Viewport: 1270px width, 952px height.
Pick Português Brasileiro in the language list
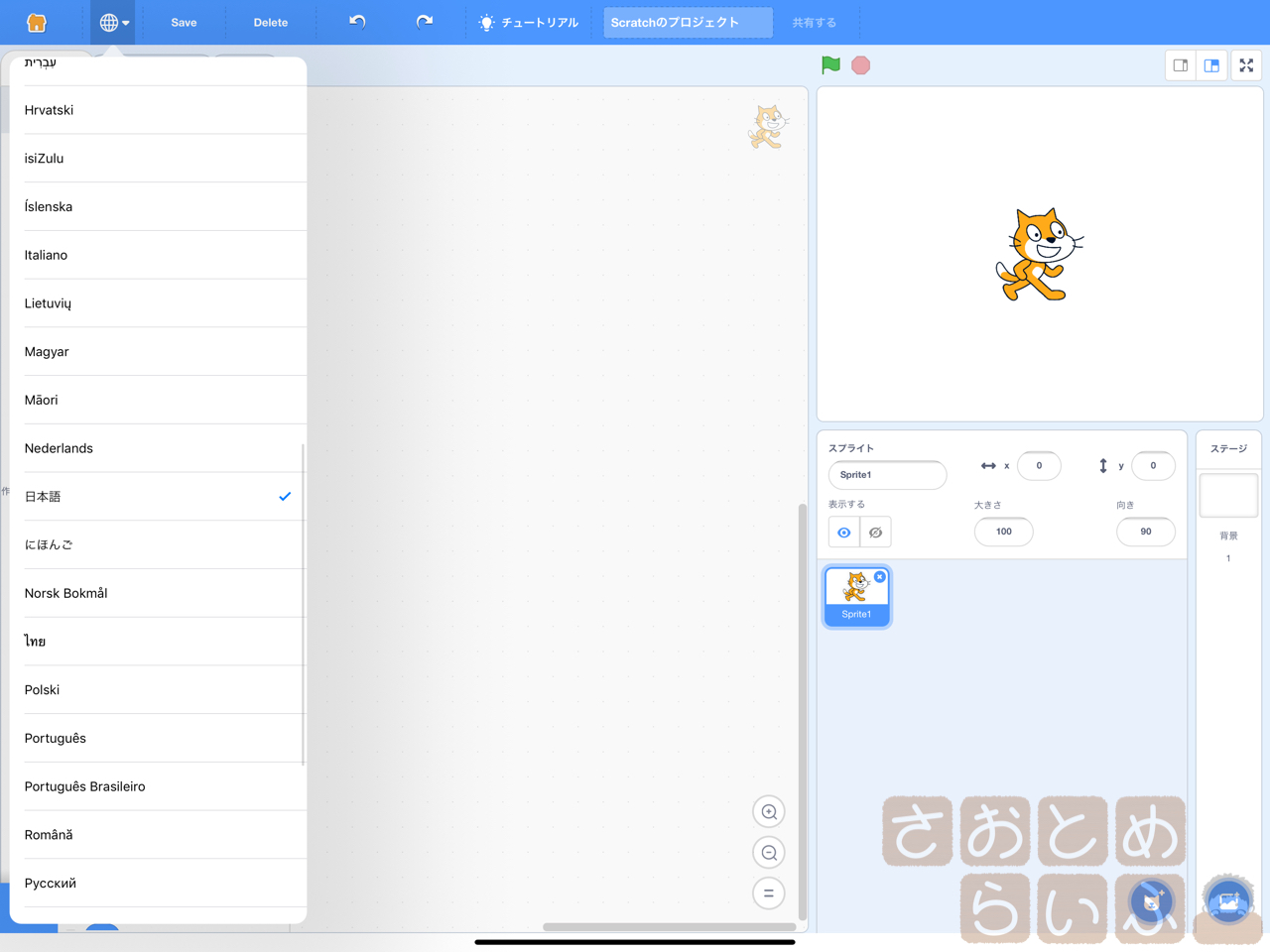tap(158, 786)
